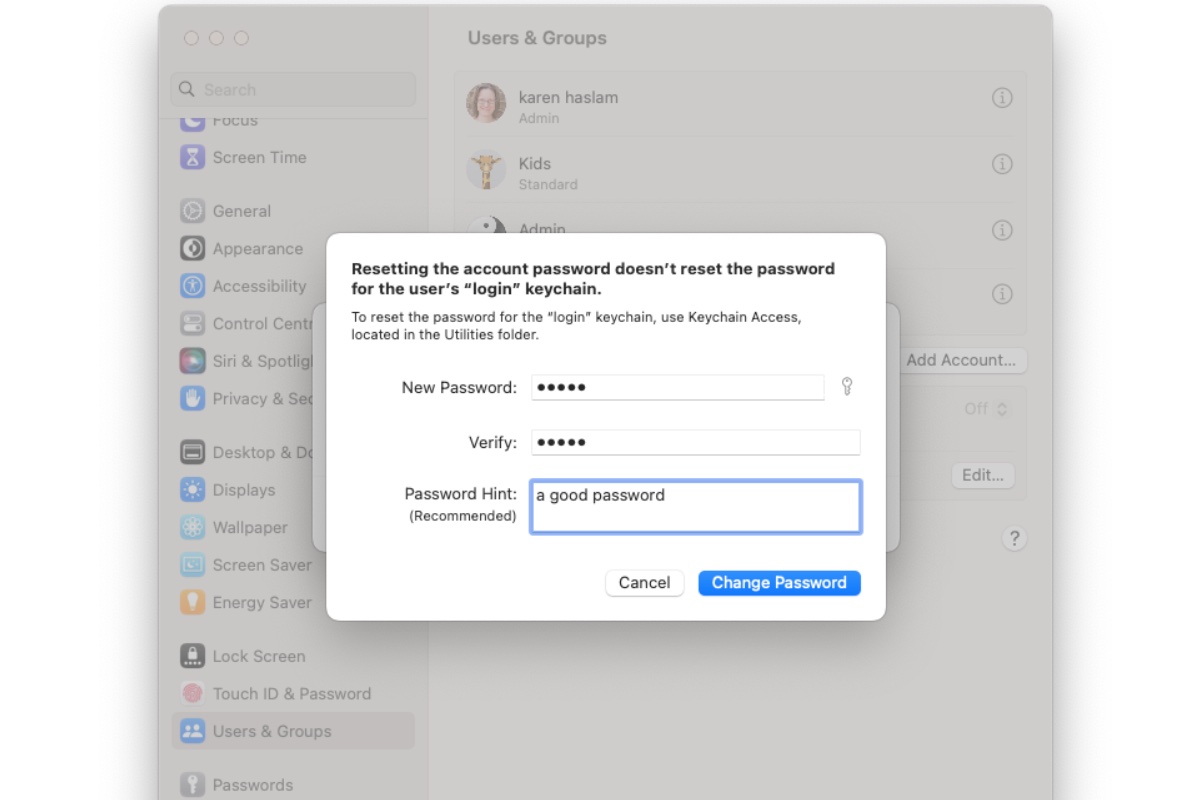Cancel the password change dialog
This screenshot has width=1200, height=800.
coord(644,583)
